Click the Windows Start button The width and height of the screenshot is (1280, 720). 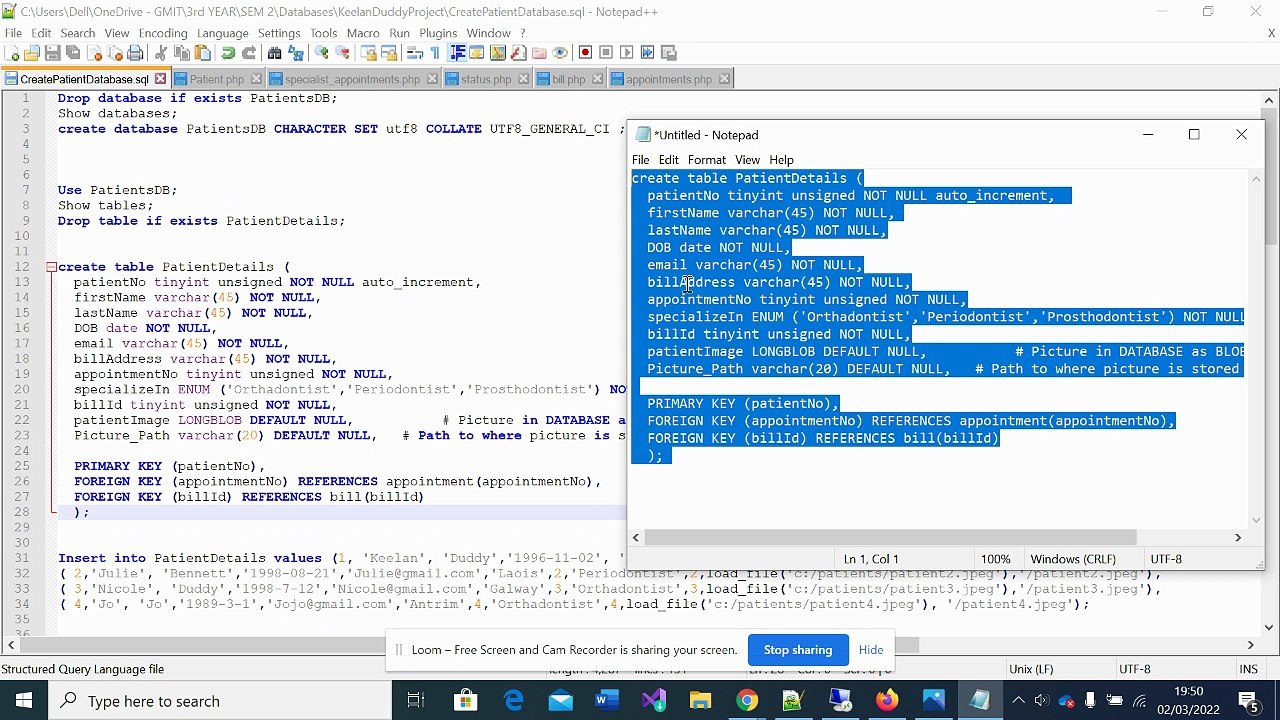24,700
